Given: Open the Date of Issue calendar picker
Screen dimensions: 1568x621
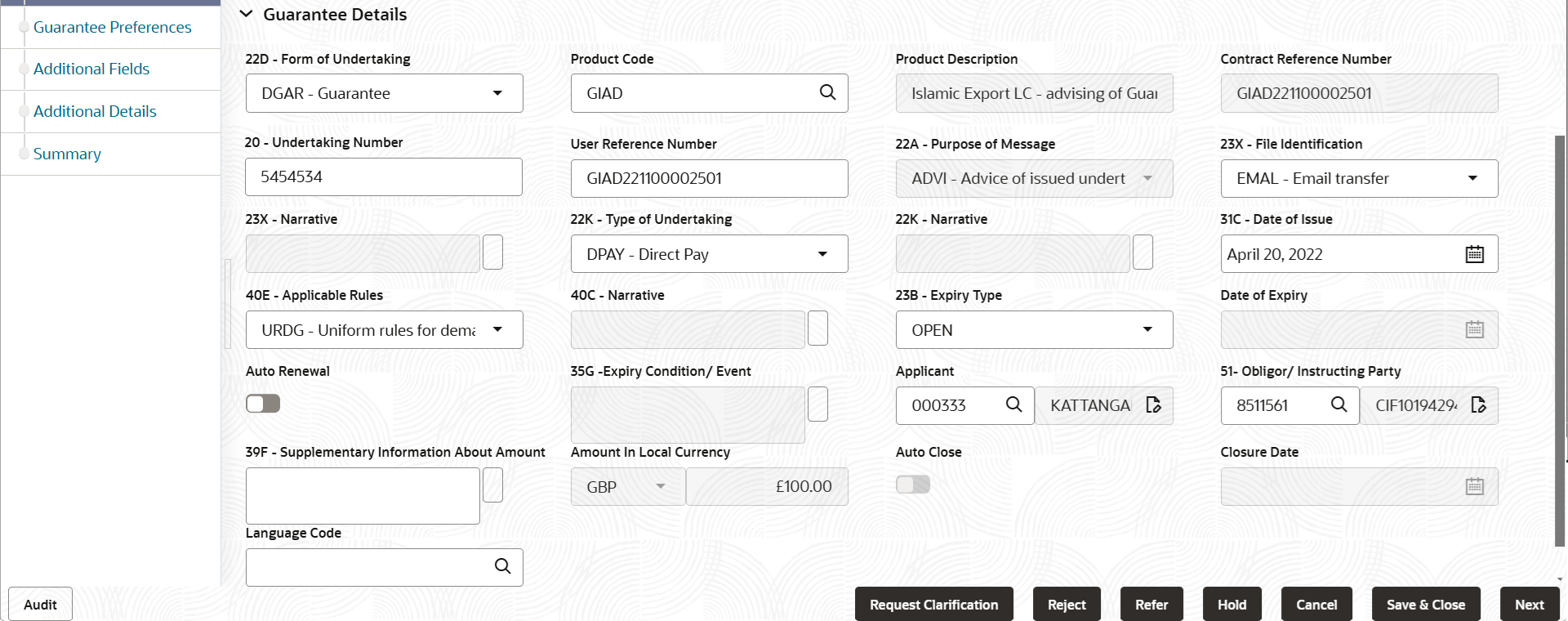Looking at the screenshot, I should tap(1474, 254).
